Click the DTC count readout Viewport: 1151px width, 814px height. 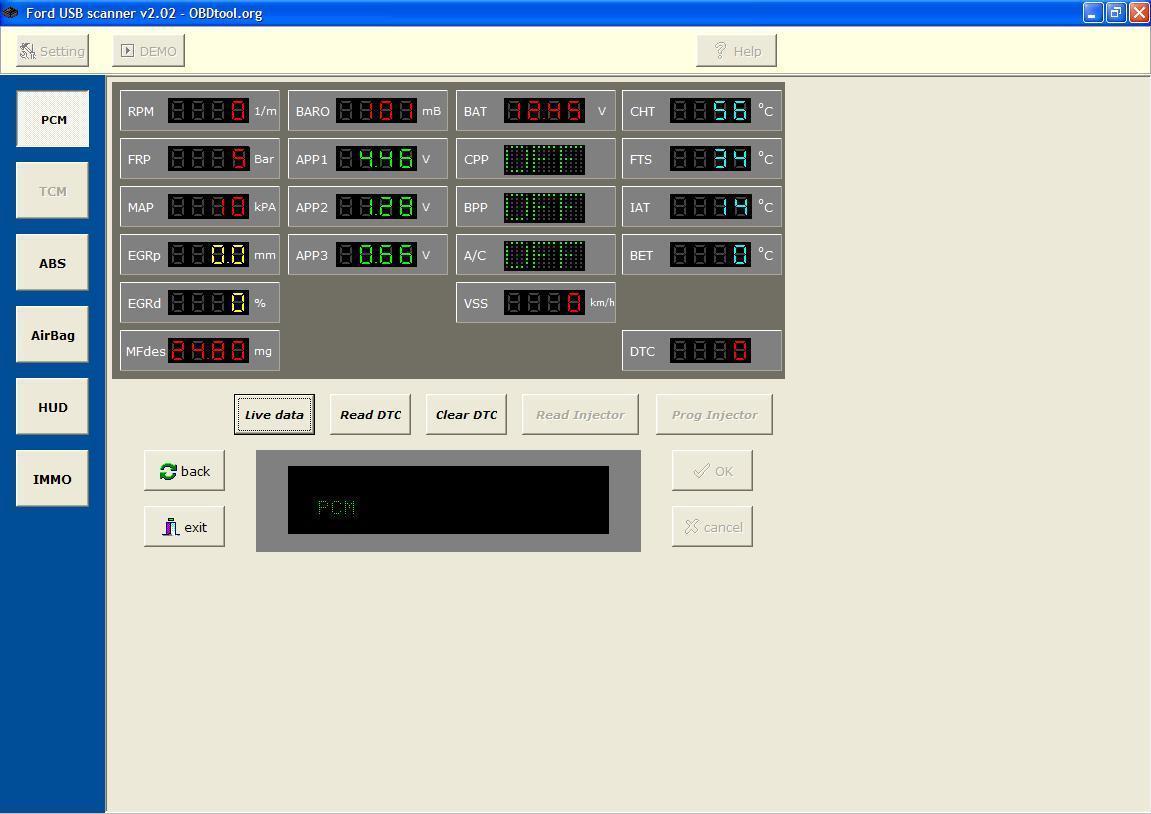[x=711, y=351]
